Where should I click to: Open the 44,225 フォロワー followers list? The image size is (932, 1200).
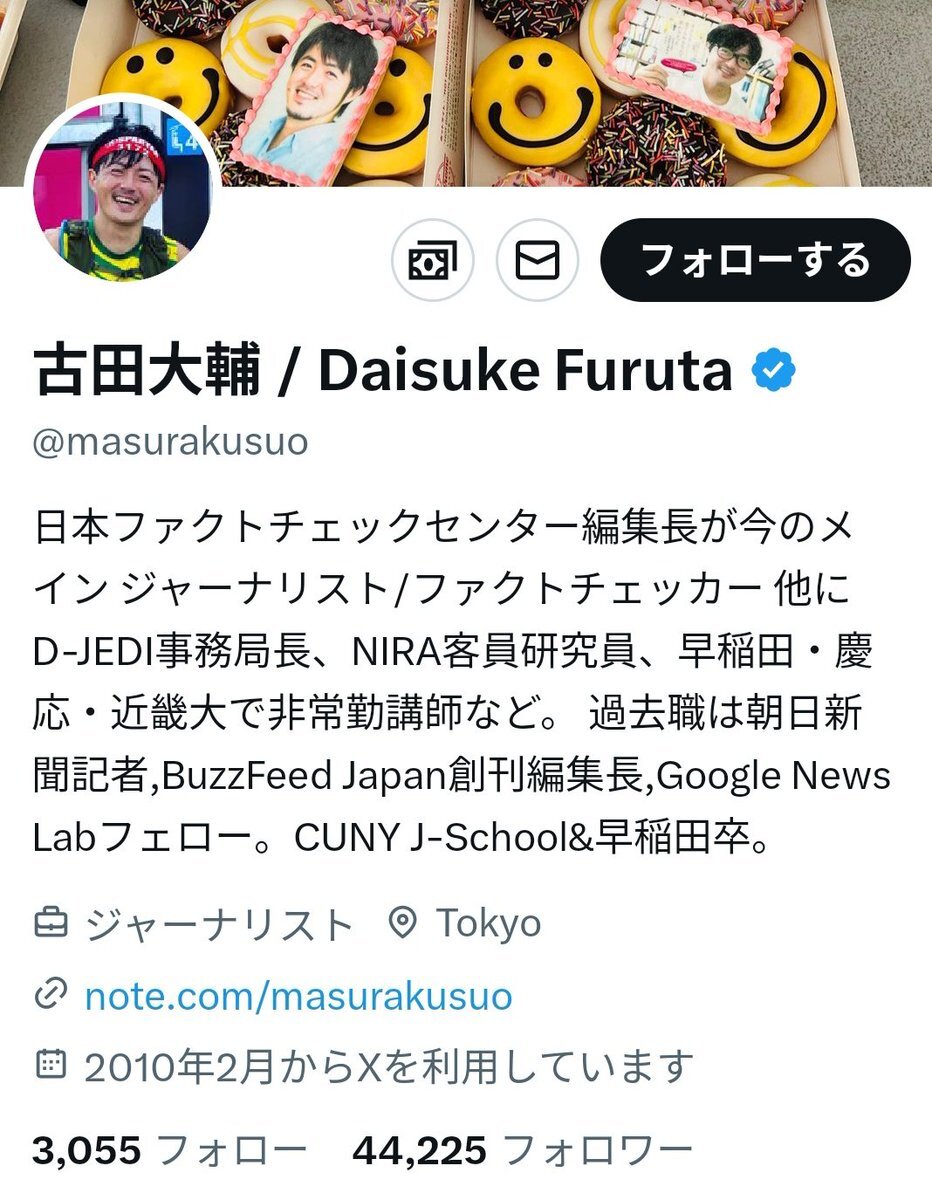click(523, 1150)
